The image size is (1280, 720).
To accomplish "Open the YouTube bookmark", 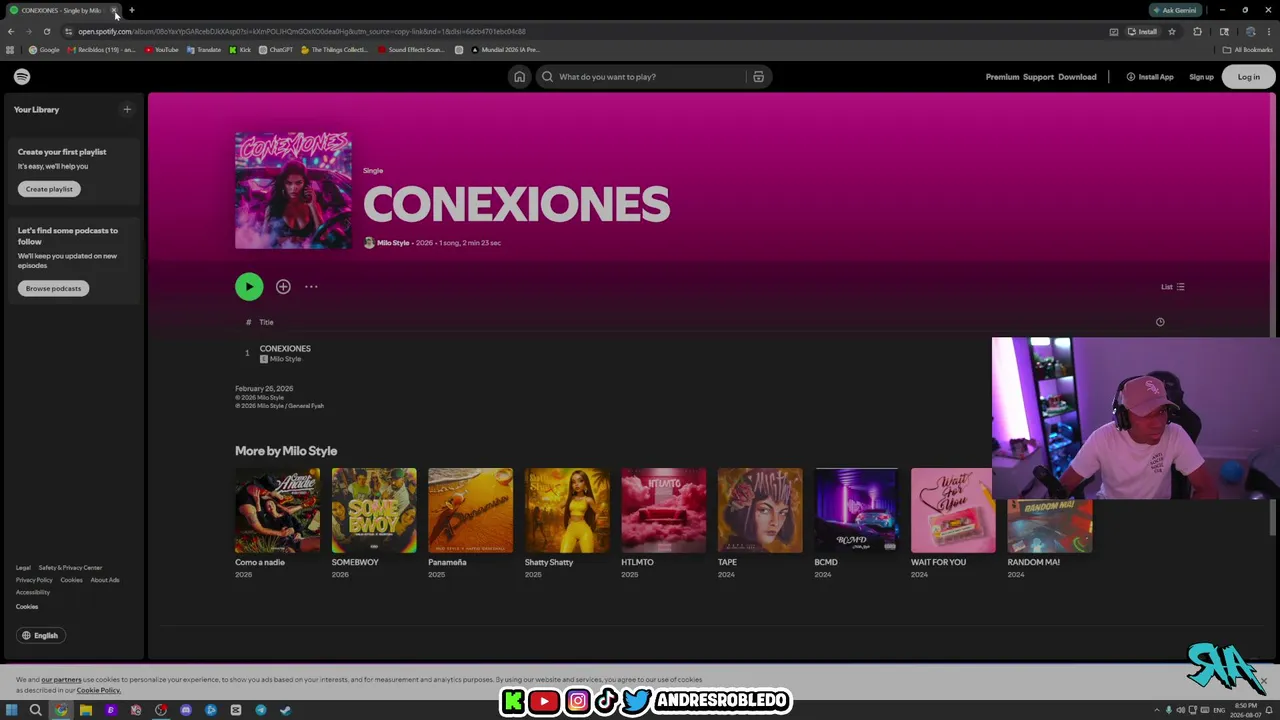I will [161, 50].
